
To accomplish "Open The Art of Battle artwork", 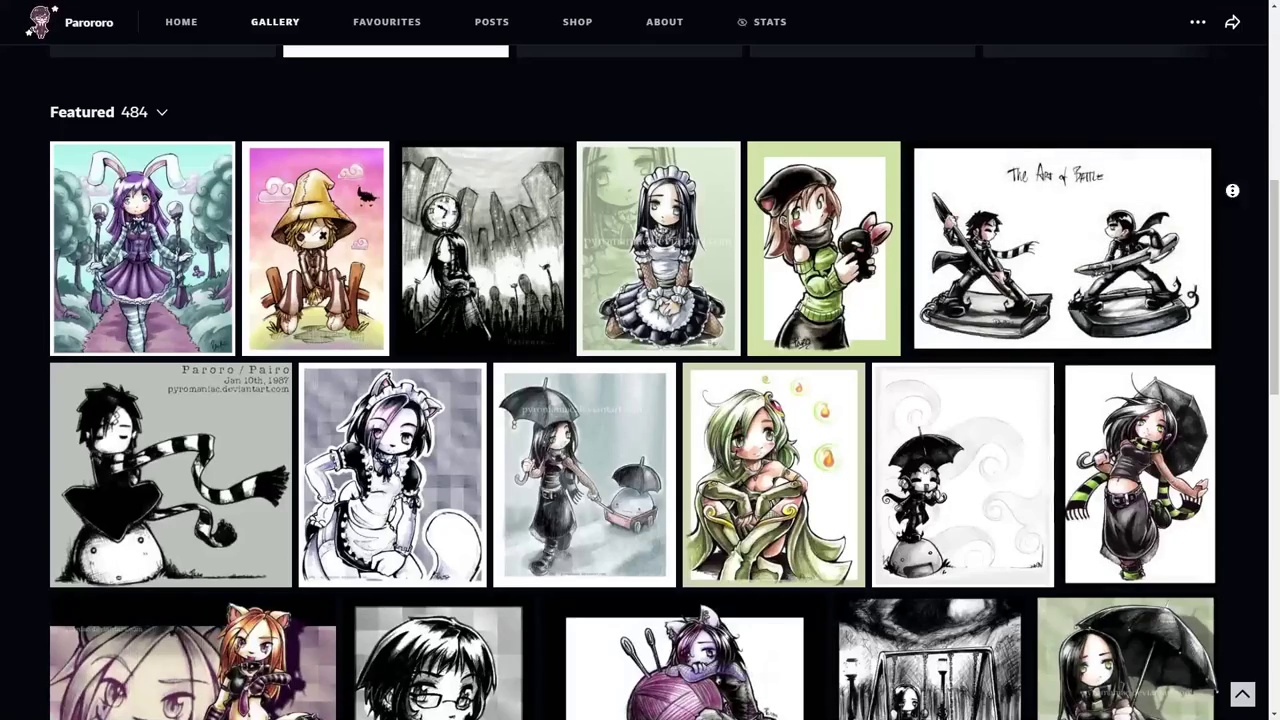I will pos(1062,248).
